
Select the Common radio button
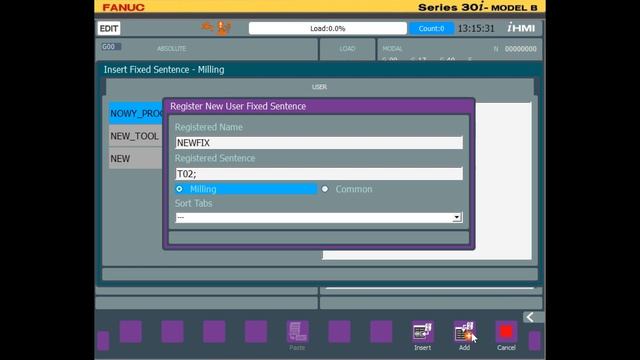click(325, 189)
